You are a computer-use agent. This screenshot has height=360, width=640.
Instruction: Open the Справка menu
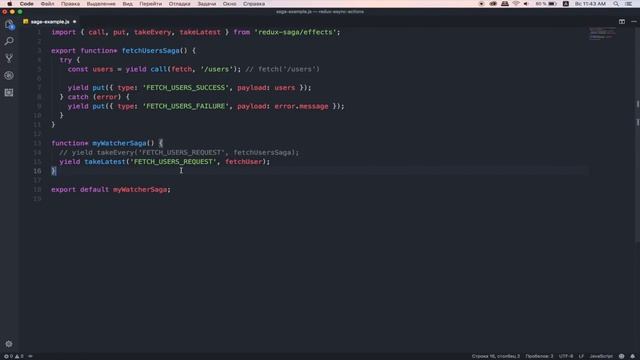[x=254, y=4]
